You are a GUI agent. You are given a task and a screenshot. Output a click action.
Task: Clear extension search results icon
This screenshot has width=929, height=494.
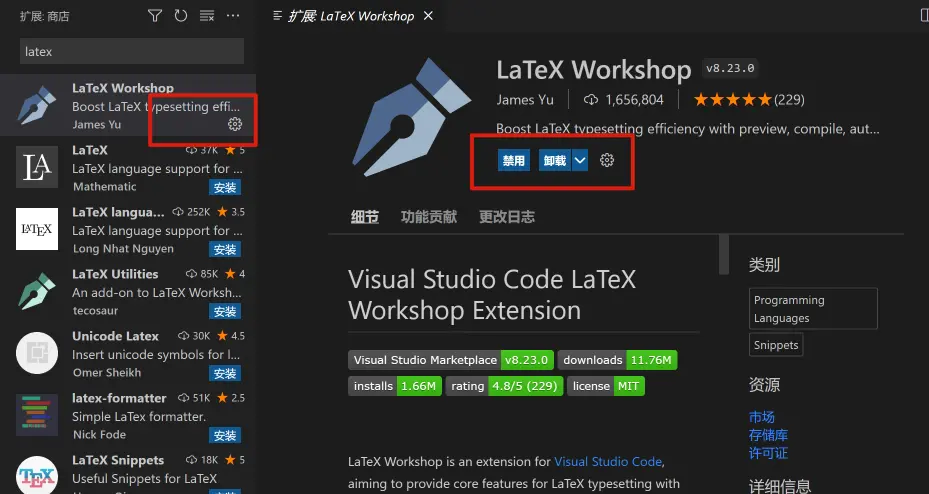(x=207, y=16)
